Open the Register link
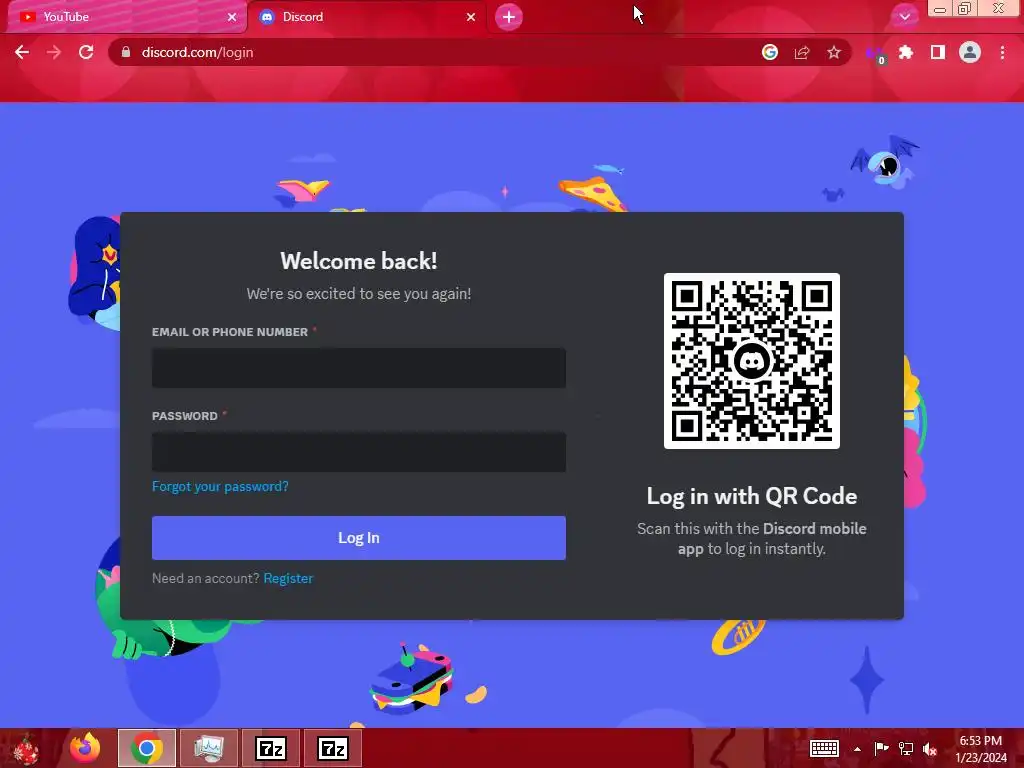 (x=288, y=578)
